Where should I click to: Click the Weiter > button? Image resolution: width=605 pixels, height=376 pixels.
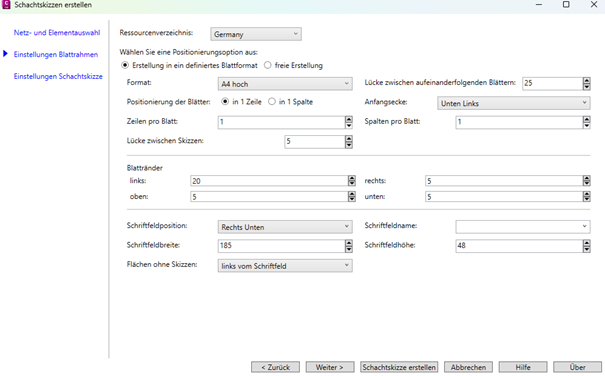pyautogui.click(x=330, y=367)
